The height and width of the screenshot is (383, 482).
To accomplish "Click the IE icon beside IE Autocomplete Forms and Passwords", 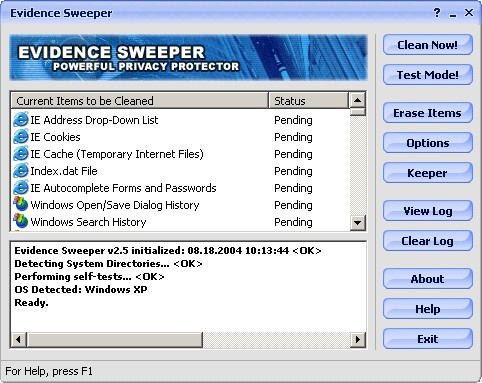I will pyautogui.click(x=21, y=188).
